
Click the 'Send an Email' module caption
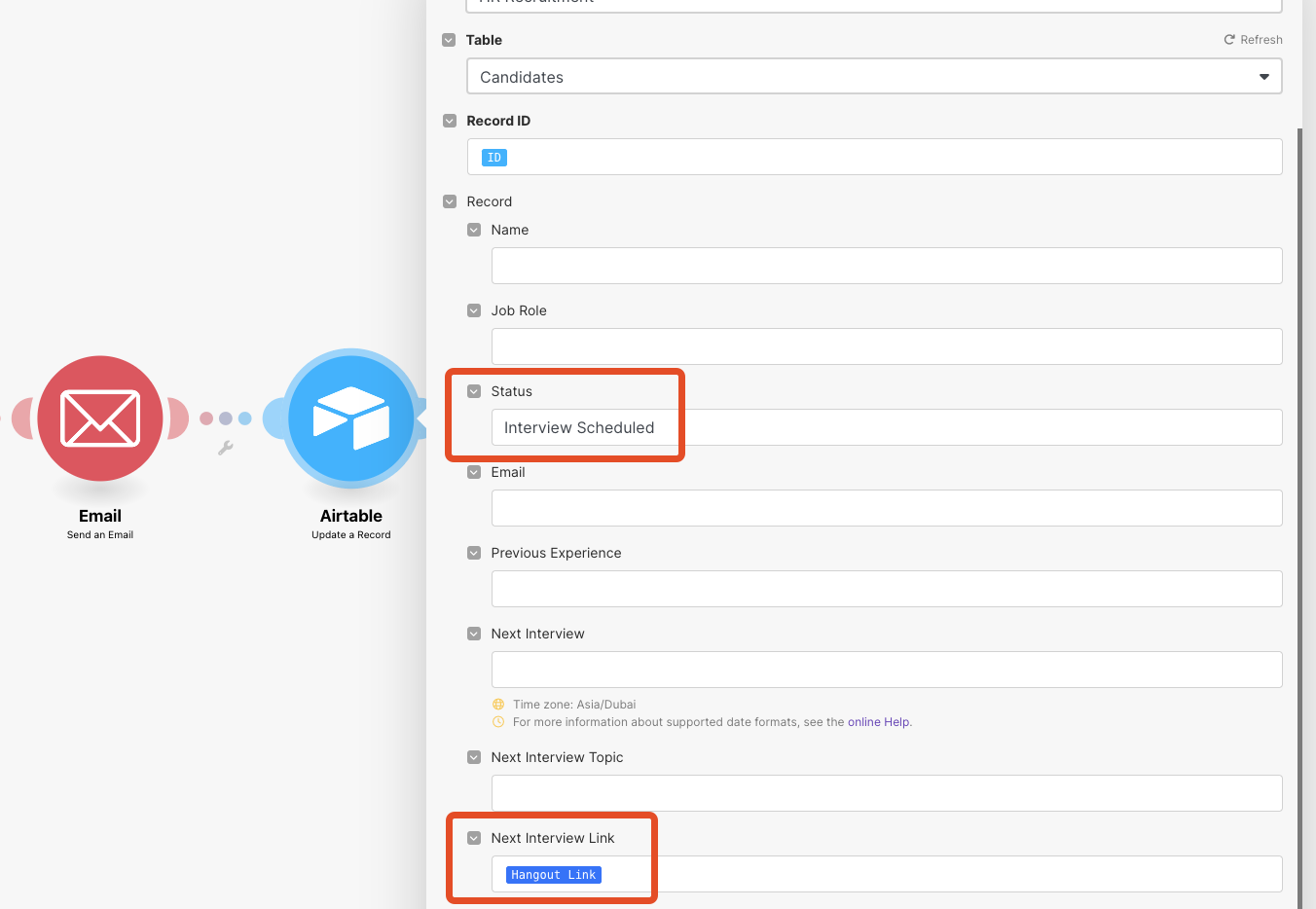click(x=100, y=535)
